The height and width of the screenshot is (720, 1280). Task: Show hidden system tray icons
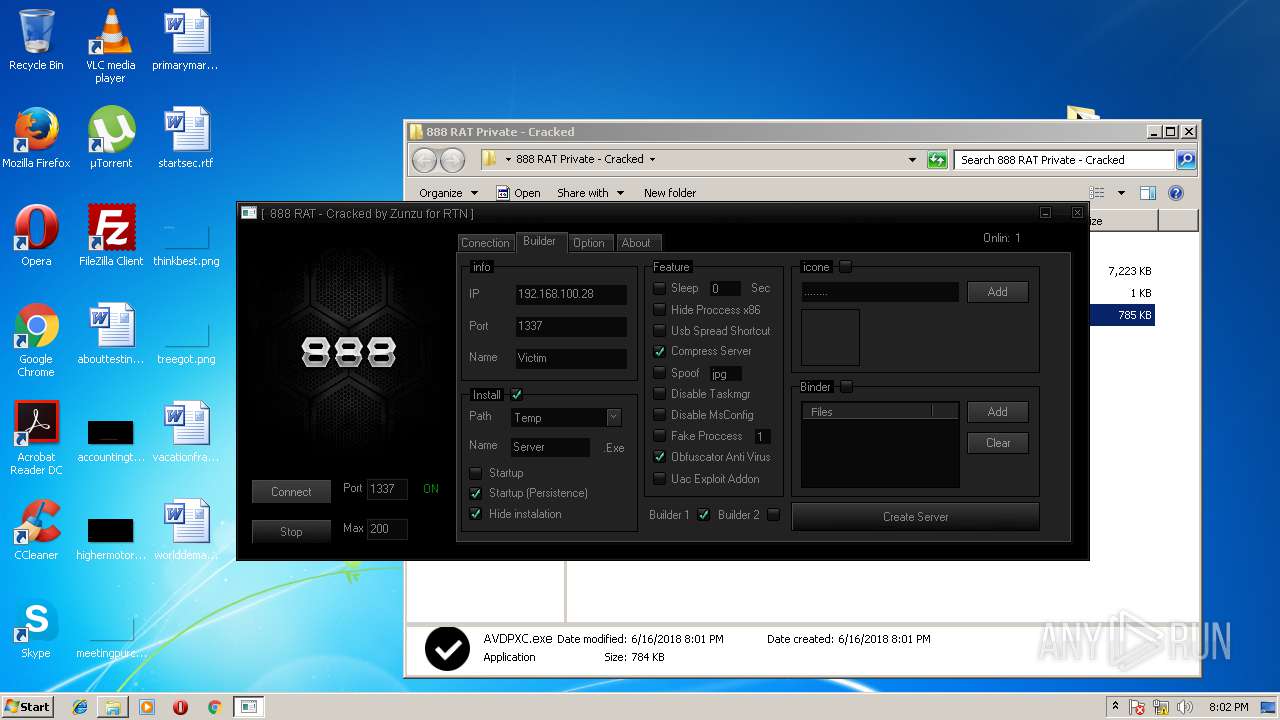[1115, 707]
